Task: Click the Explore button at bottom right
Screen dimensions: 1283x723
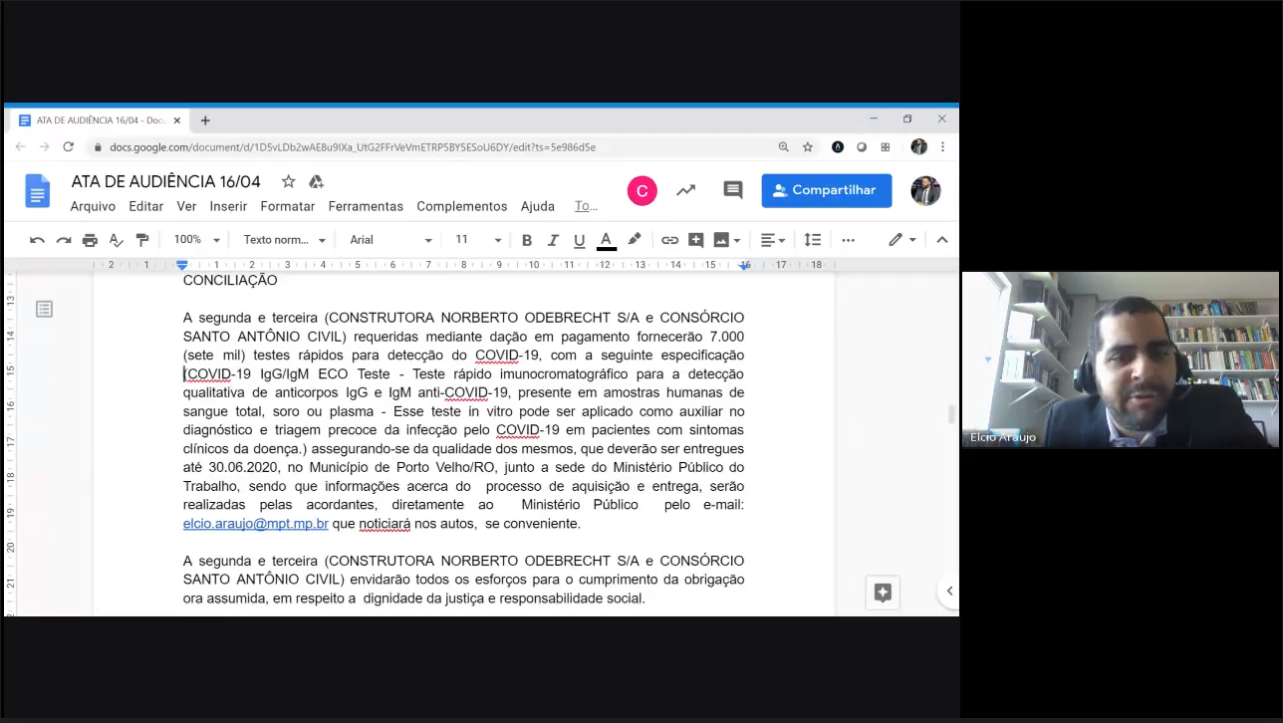Action: pos(882,592)
